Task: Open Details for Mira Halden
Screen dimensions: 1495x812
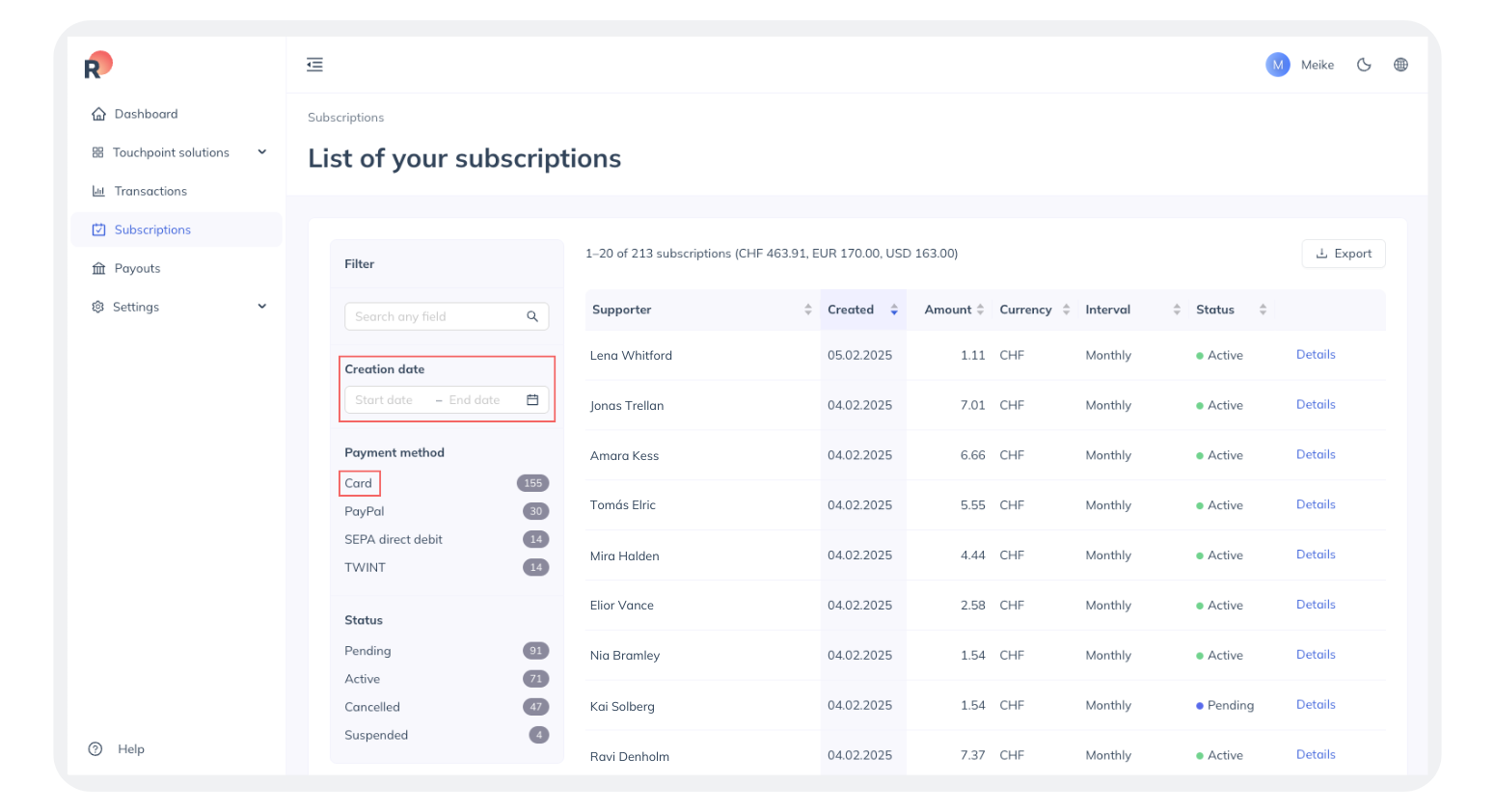Action: pos(1316,555)
